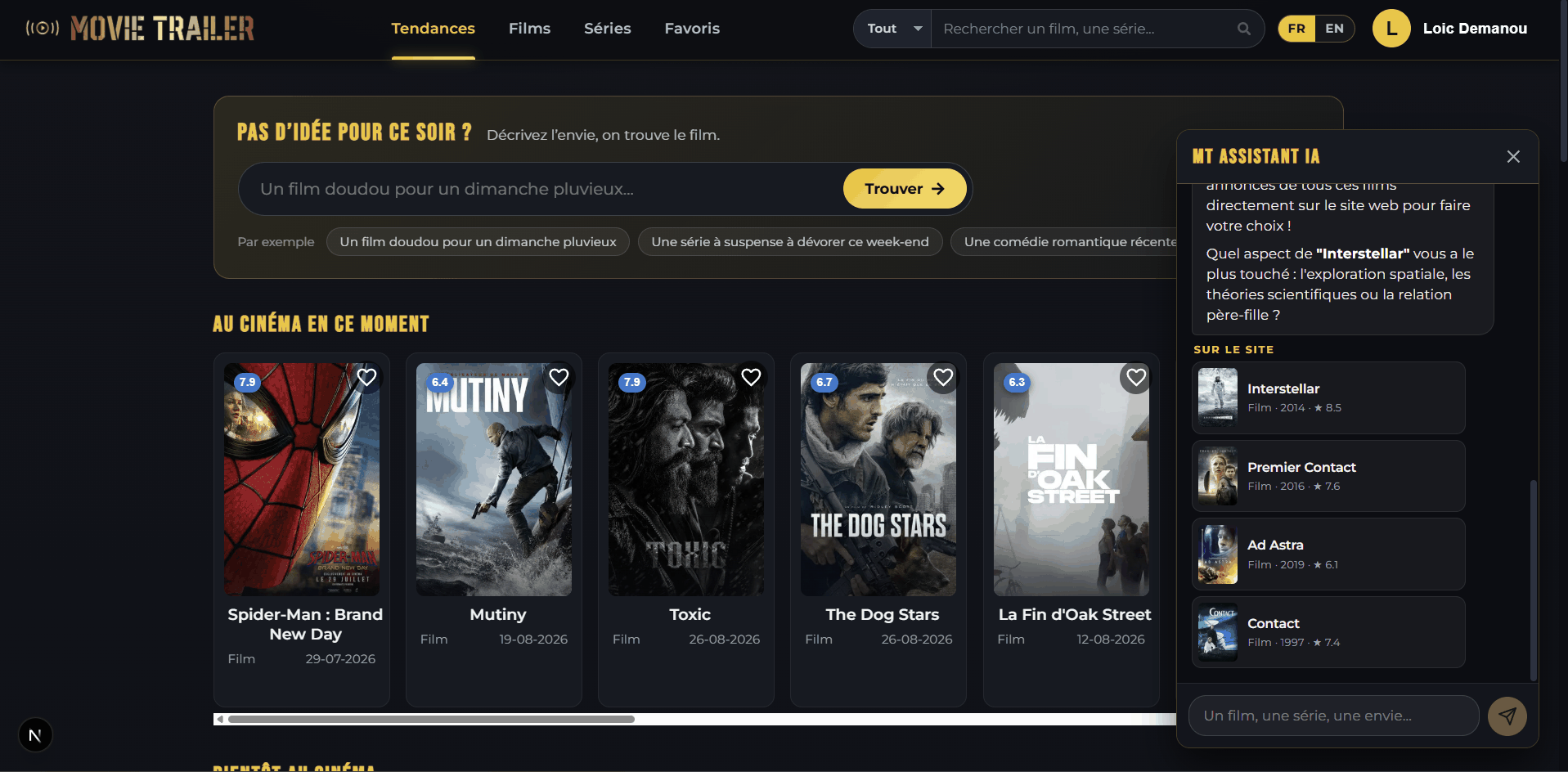Image resolution: width=1568 pixels, height=772 pixels.
Task: Click the Movie Trailer broadcast logo icon
Action: click(x=43, y=29)
